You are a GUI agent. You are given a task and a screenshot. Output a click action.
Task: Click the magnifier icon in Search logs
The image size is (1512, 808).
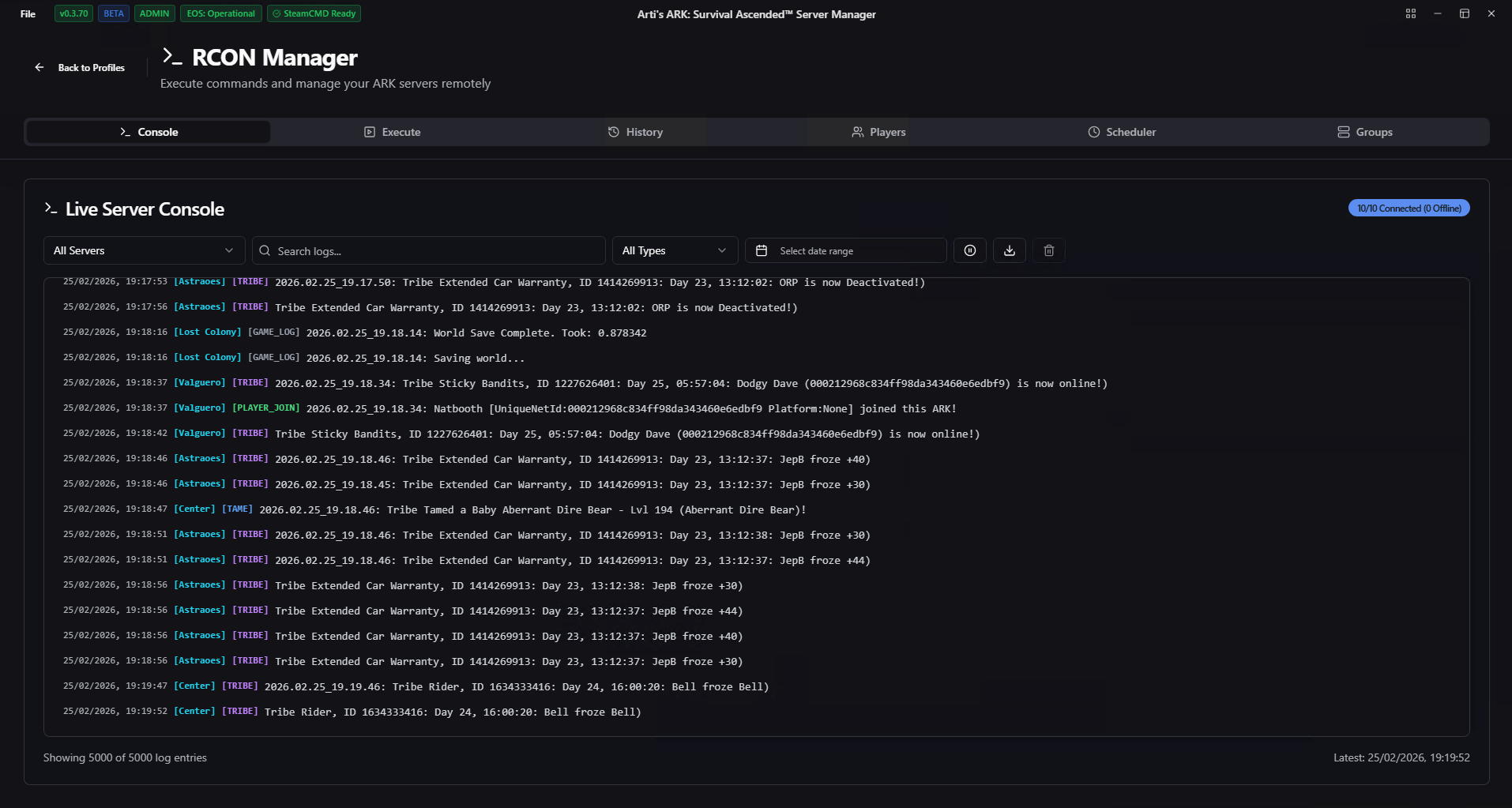tap(265, 251)
